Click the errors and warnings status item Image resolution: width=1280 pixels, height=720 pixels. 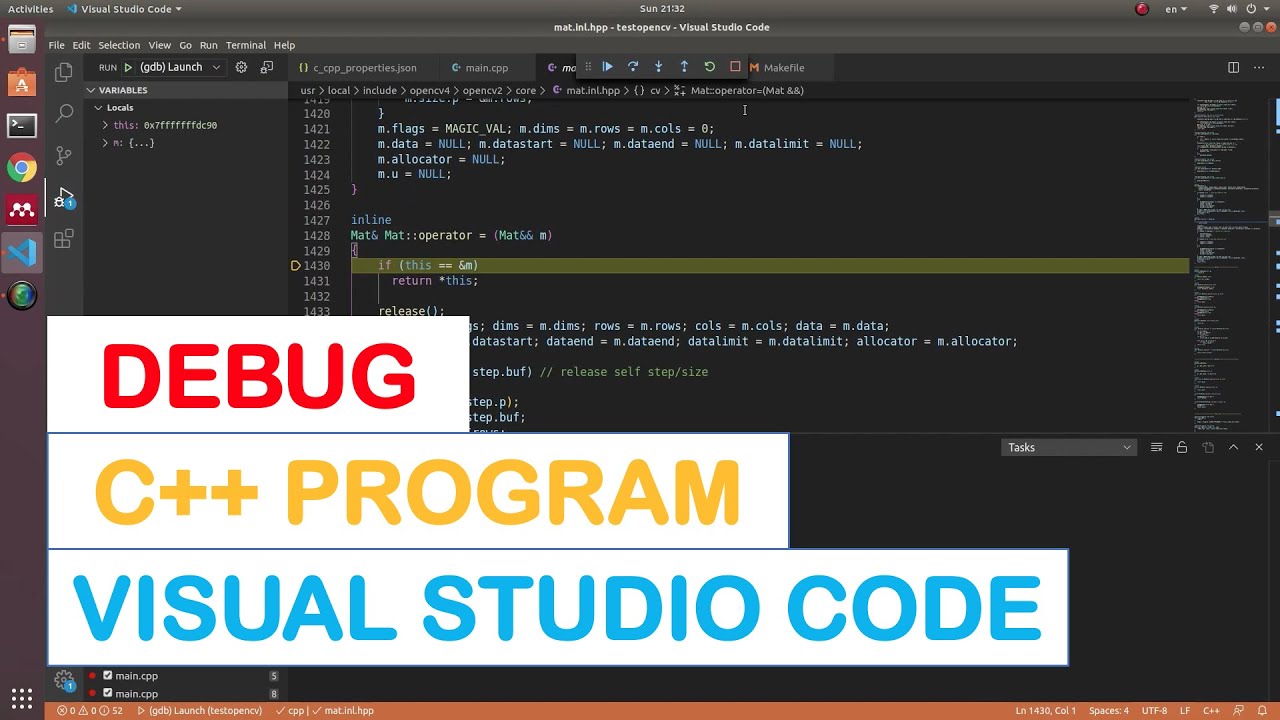point(90,711)
